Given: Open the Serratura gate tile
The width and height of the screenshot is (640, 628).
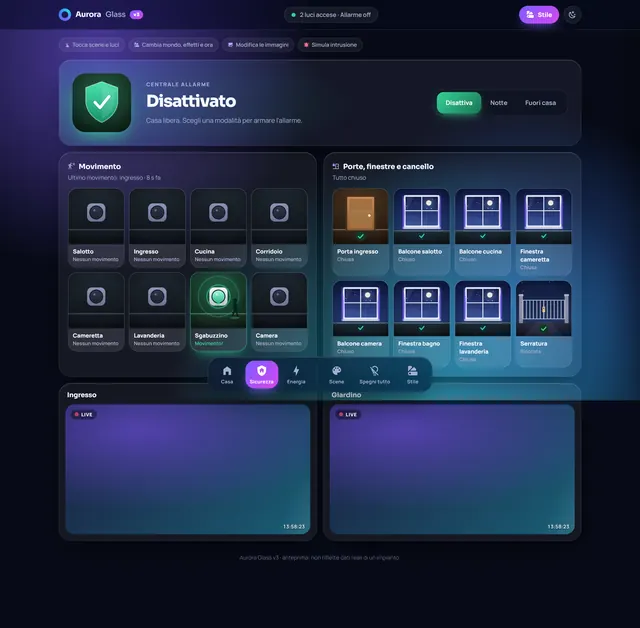Looking at the screenshot, I should (544, 324).
